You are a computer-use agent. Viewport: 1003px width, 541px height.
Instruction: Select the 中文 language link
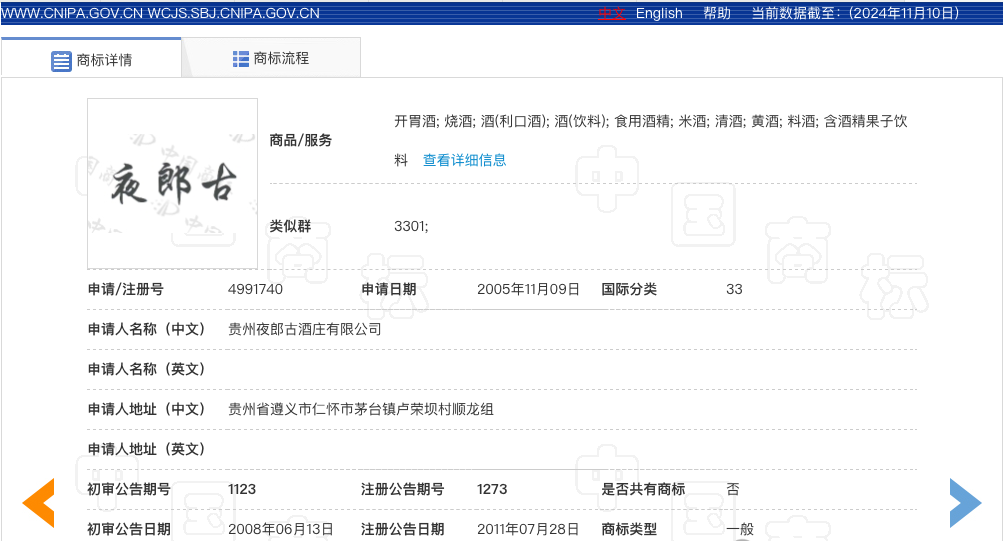pyautogui.click(x=612, y=13)
